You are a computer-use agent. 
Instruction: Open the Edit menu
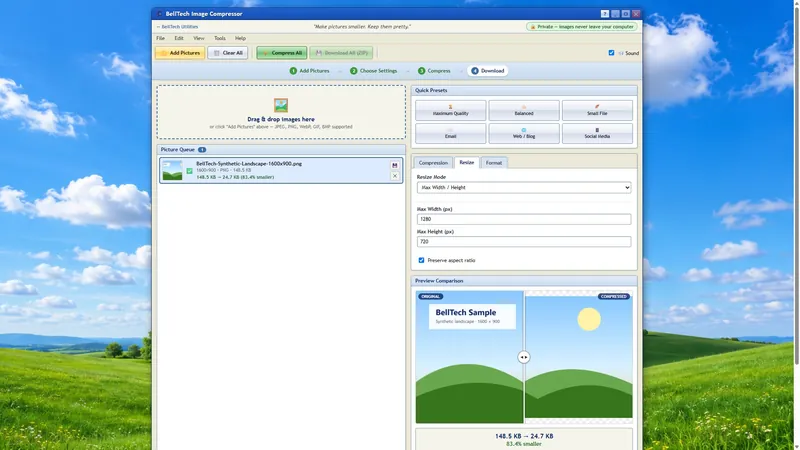[x=179, y=38]
